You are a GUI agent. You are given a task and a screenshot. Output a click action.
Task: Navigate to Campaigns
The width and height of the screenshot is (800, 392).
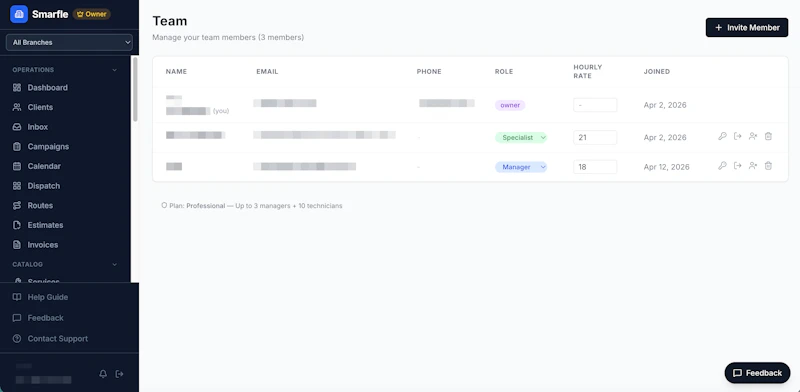(48, 146)
